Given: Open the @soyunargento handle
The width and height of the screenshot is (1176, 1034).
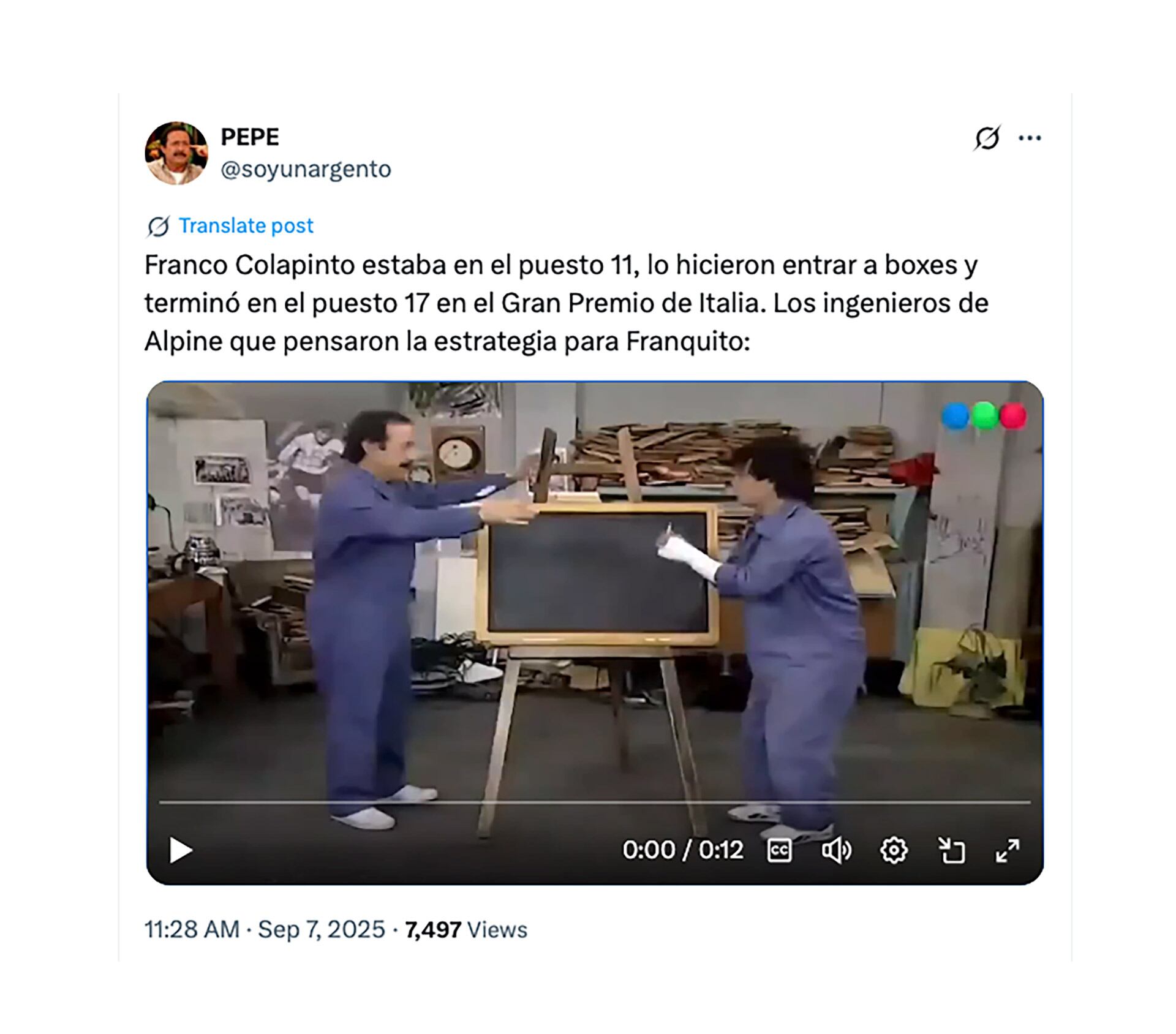Looking at the screenshot, I should pyautogui.click(x=306, y=169).
